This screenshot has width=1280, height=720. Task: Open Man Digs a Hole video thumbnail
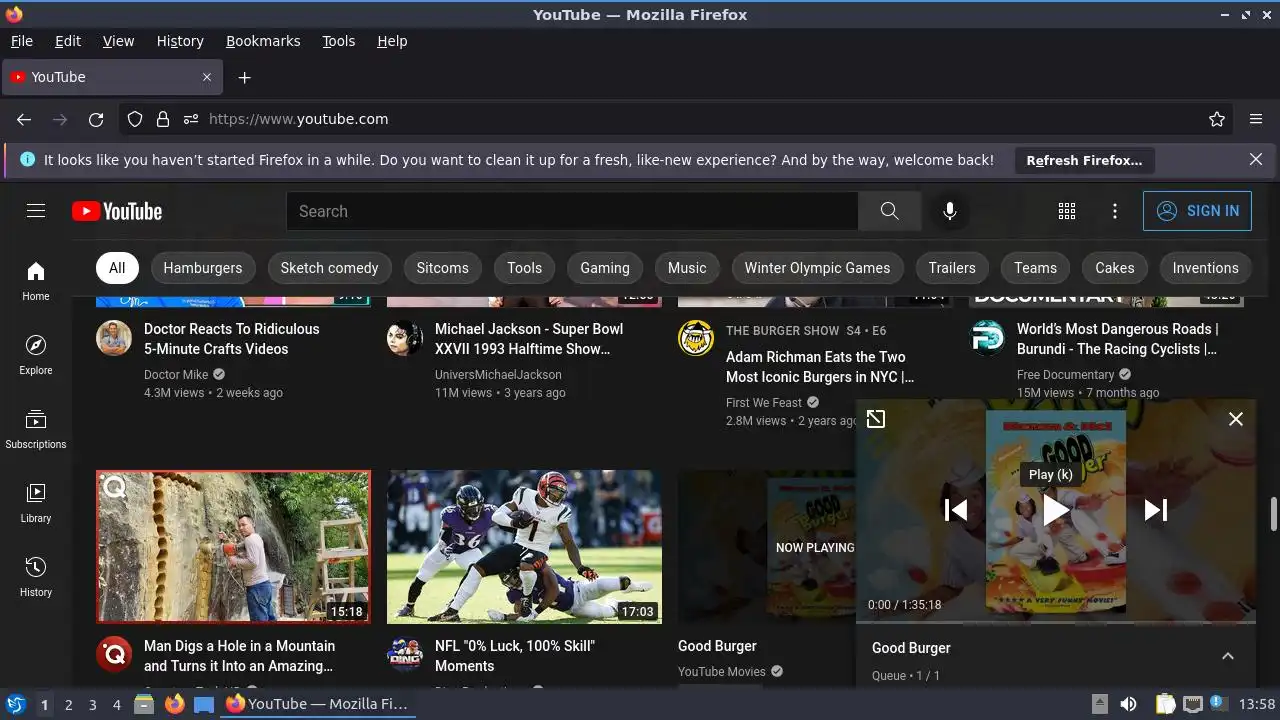click(233, 547)
